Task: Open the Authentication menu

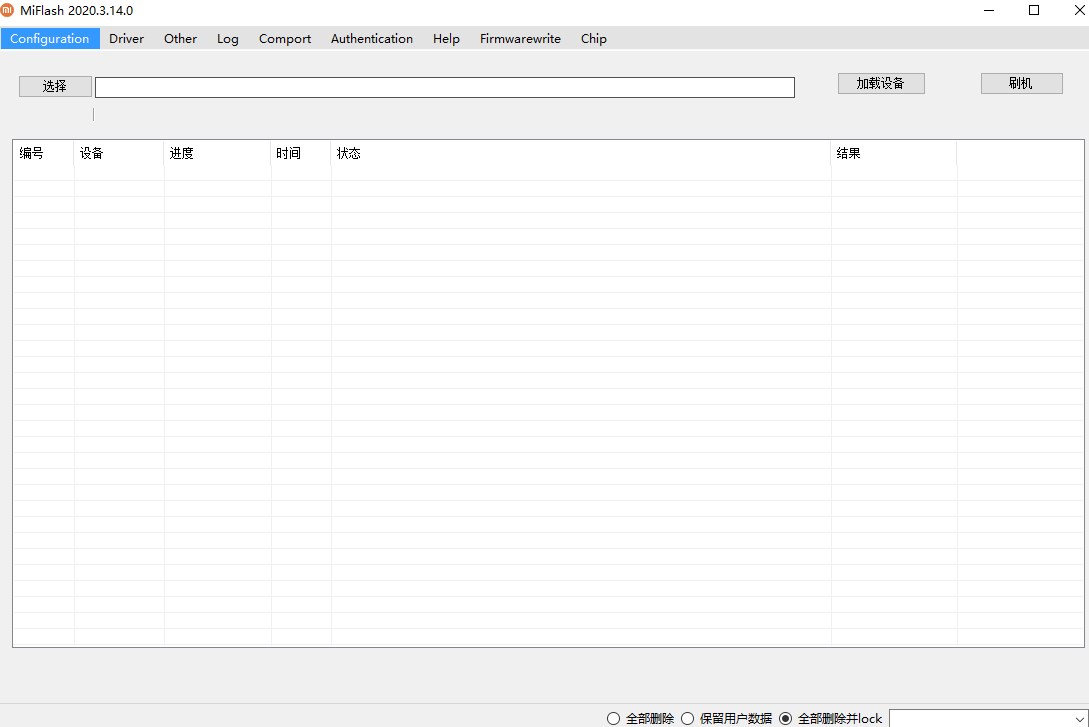Action: click(x=371, y=39)
